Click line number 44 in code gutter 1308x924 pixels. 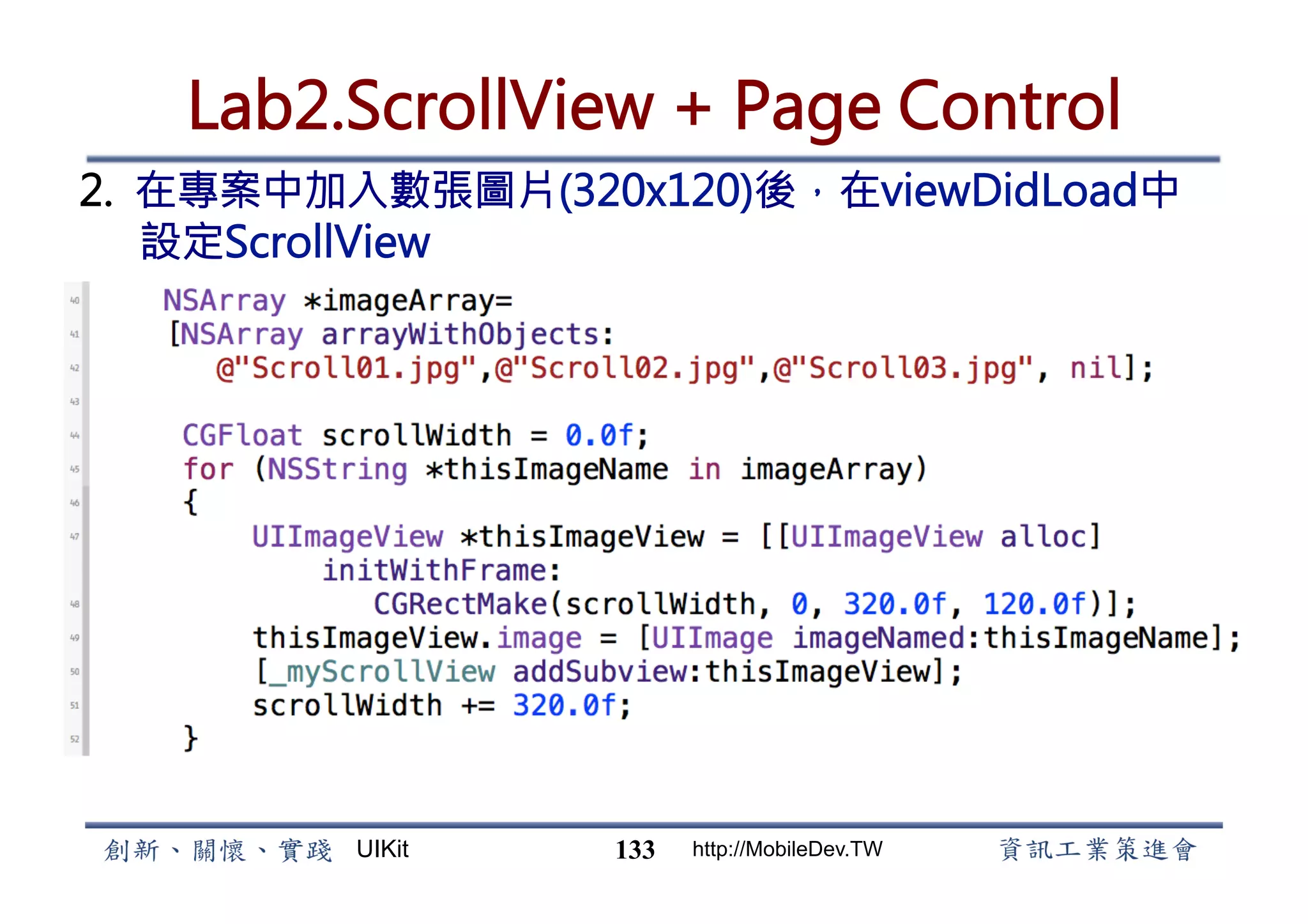click(x=75, y=435)
